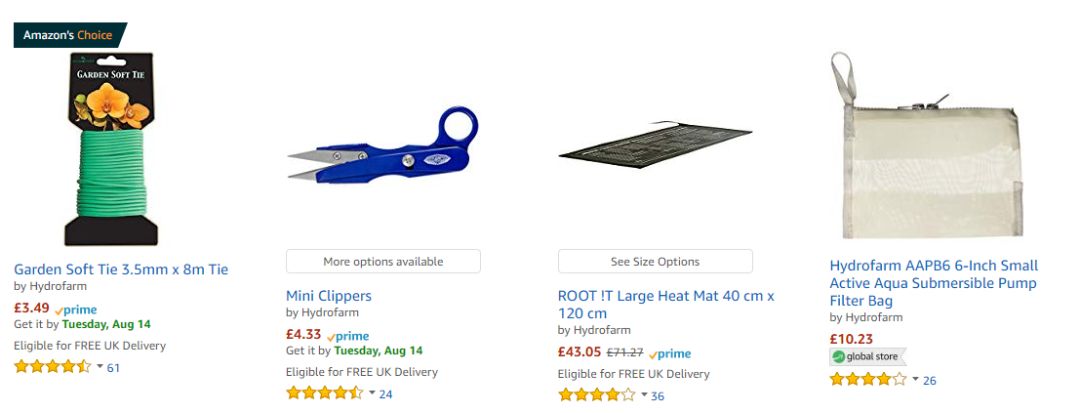Expand rating breakdown arrow next to 61 reviews
This screenshot has height=413, width=1080.
pos(100,367)
